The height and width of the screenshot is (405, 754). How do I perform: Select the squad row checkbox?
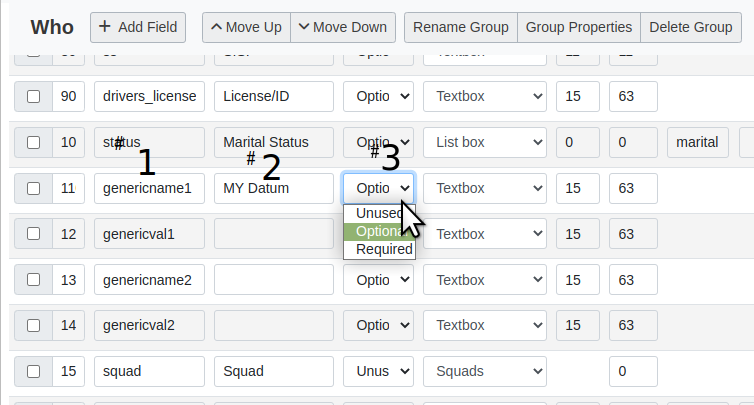33,371
